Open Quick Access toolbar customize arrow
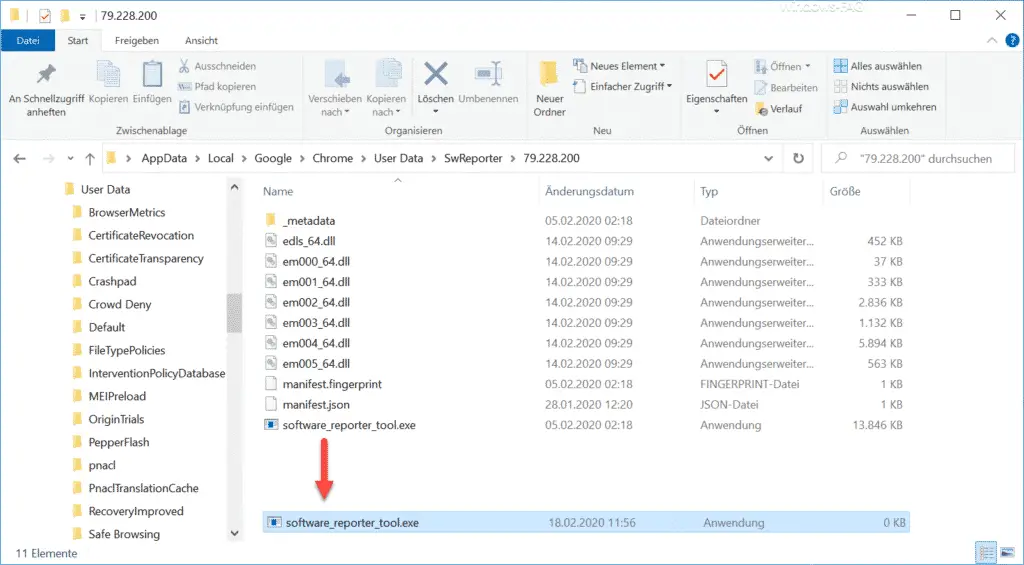 point(82,16)
